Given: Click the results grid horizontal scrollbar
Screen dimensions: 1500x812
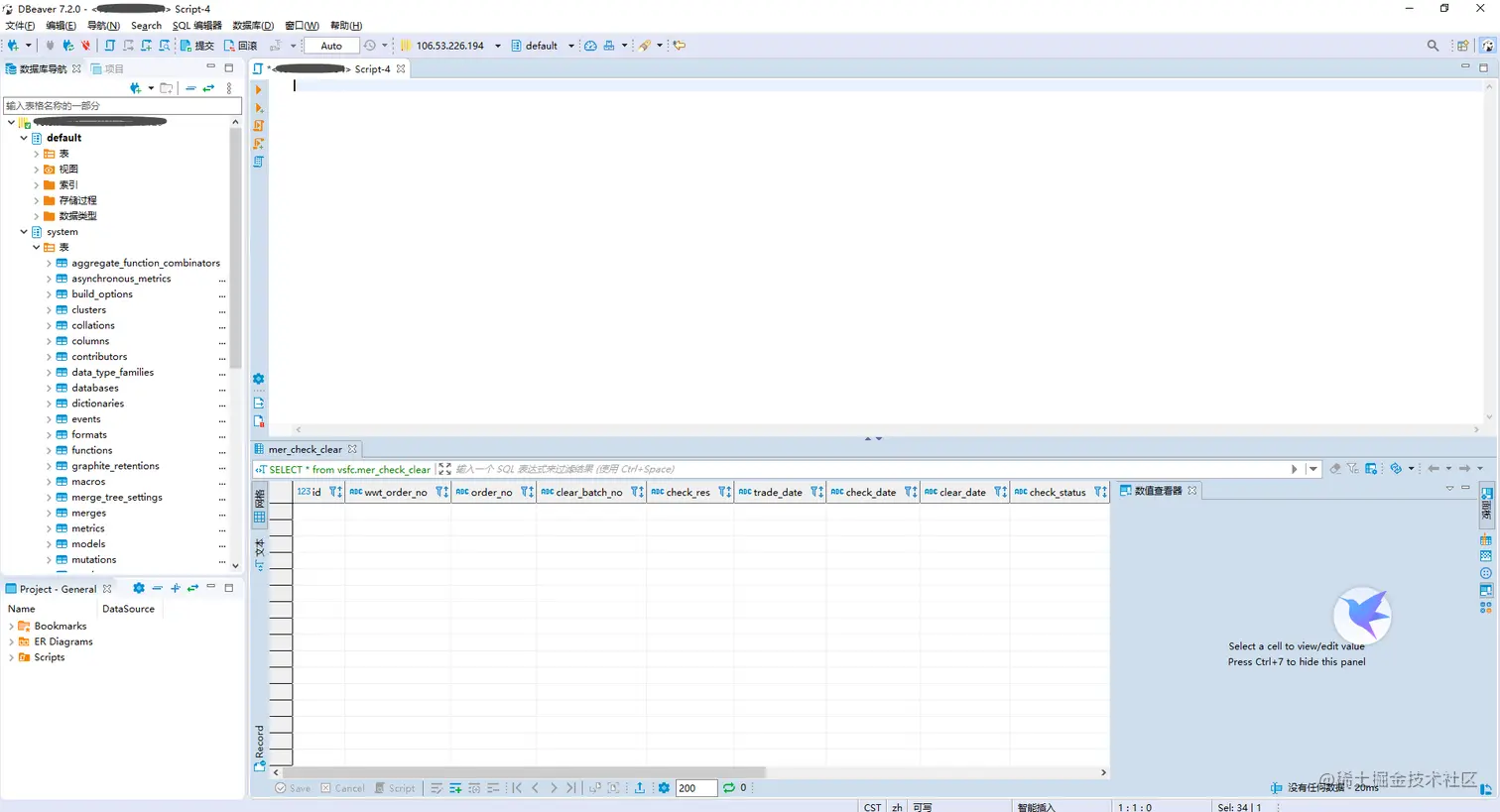Looking at the screenshot, I should tap(523, 772).
